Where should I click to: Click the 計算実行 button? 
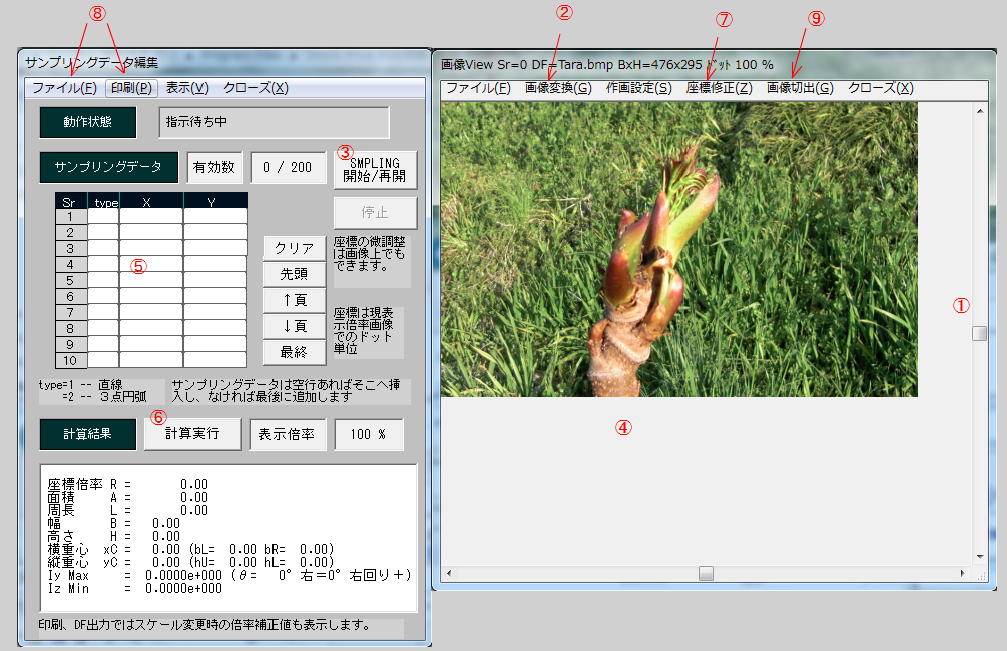pyautogui.click(x=193, y=435)
